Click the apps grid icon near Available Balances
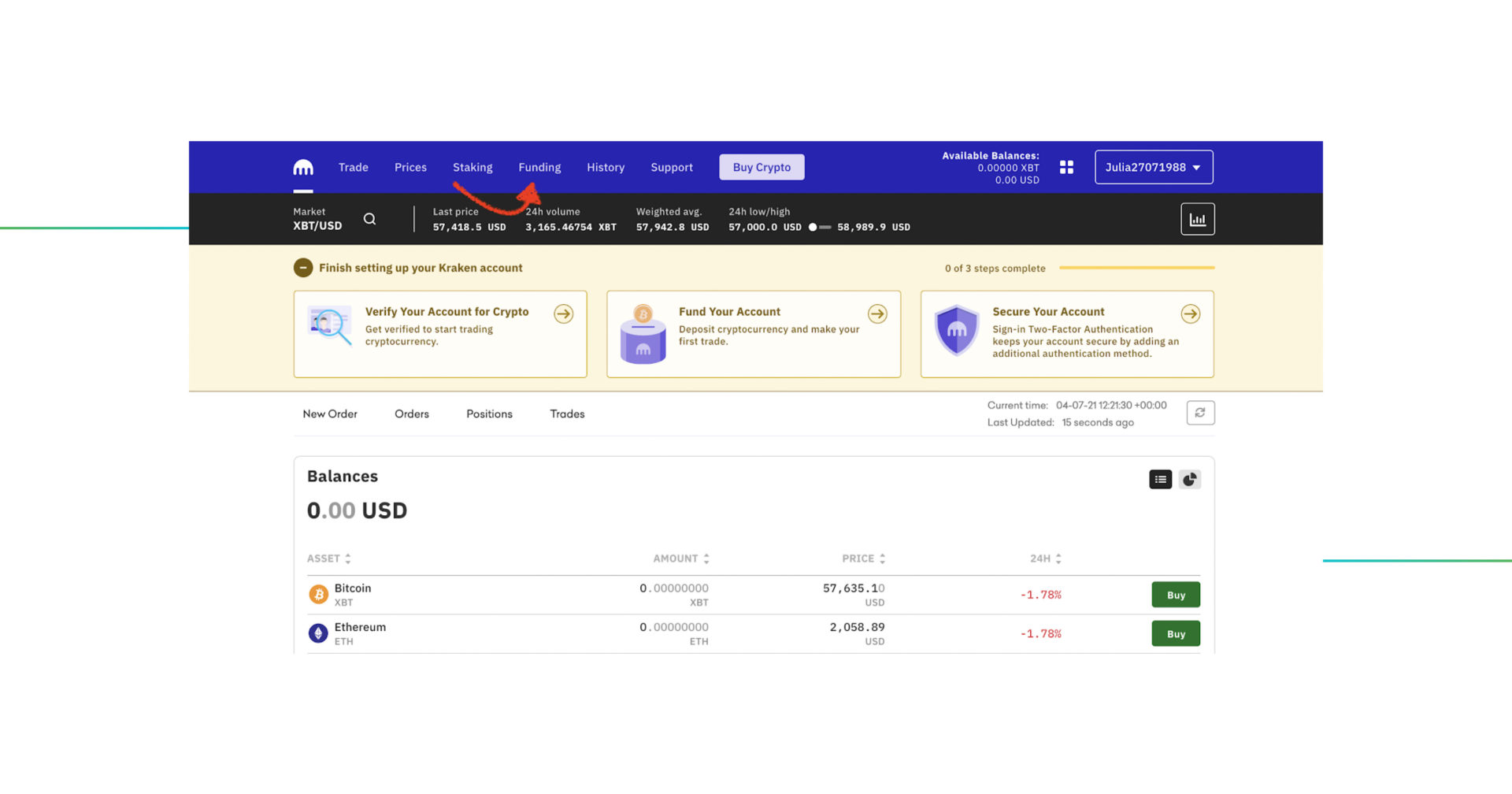Image resolution: width=1512 pixels, height=794 pixels. point(1066,167)
